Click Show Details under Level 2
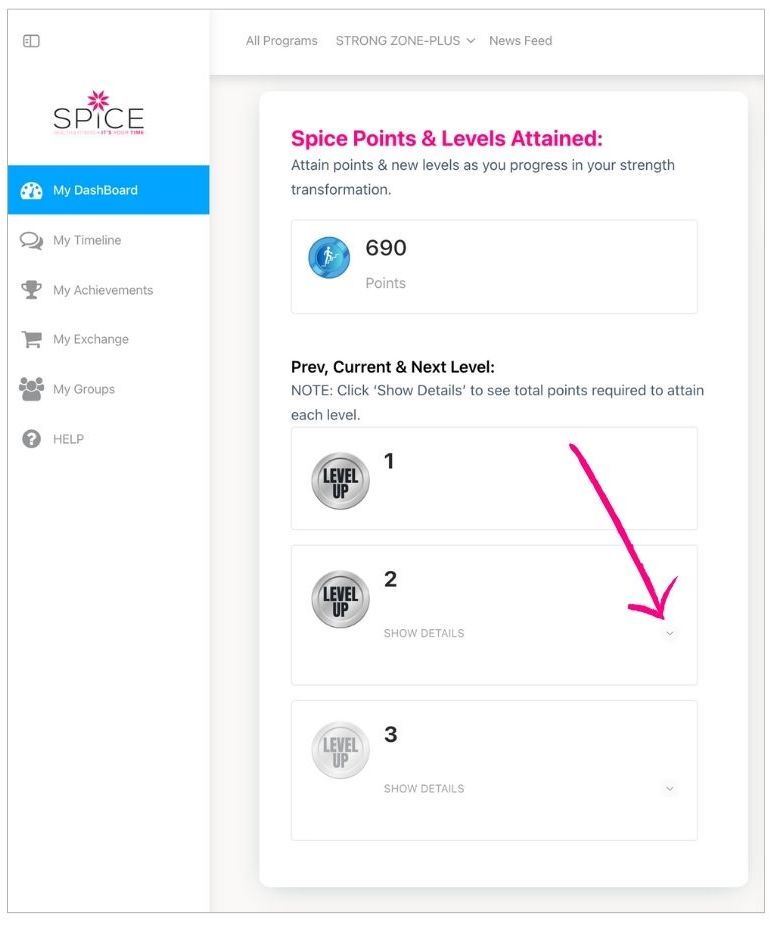 pos(424,633)
